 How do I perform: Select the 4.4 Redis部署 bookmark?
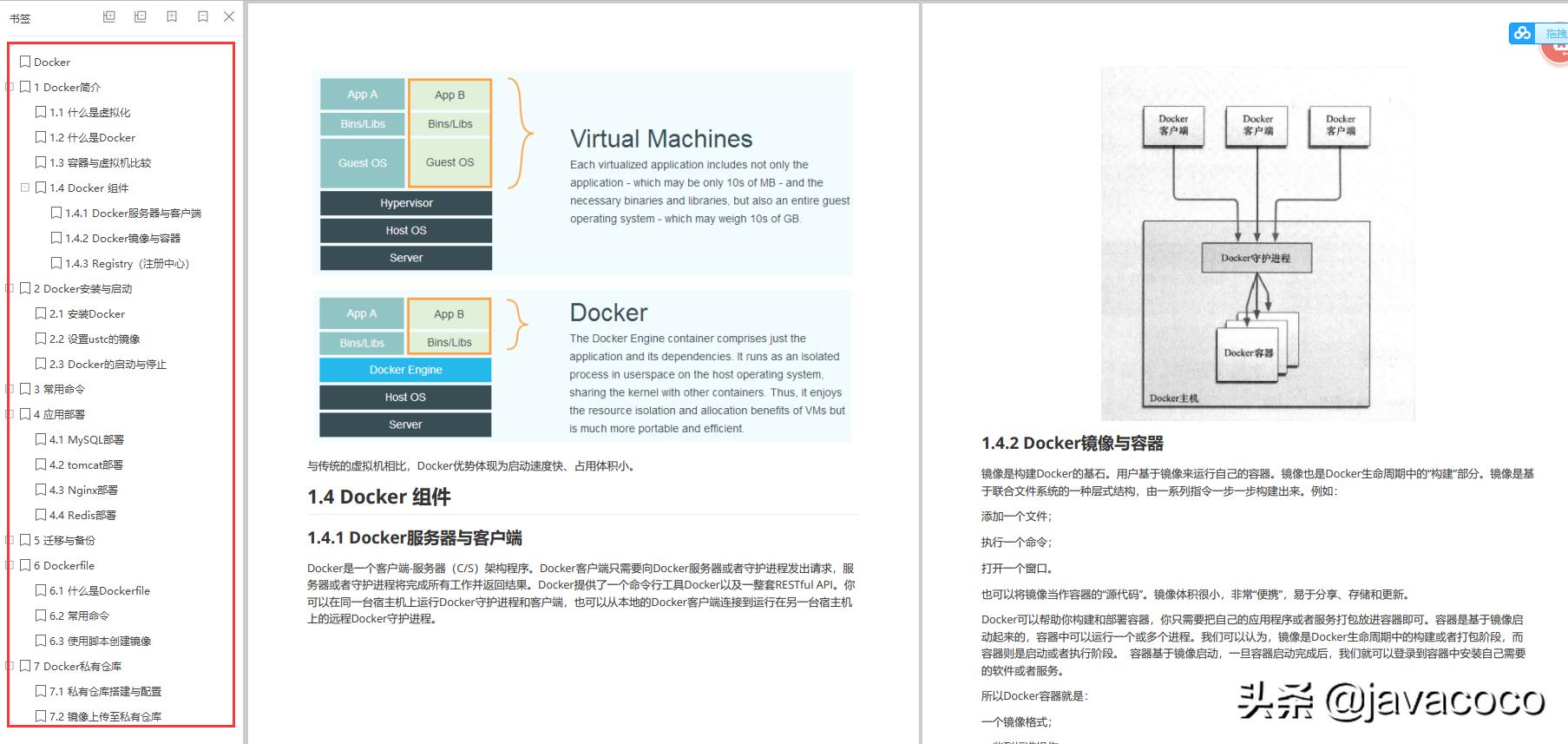coord(82,515)
